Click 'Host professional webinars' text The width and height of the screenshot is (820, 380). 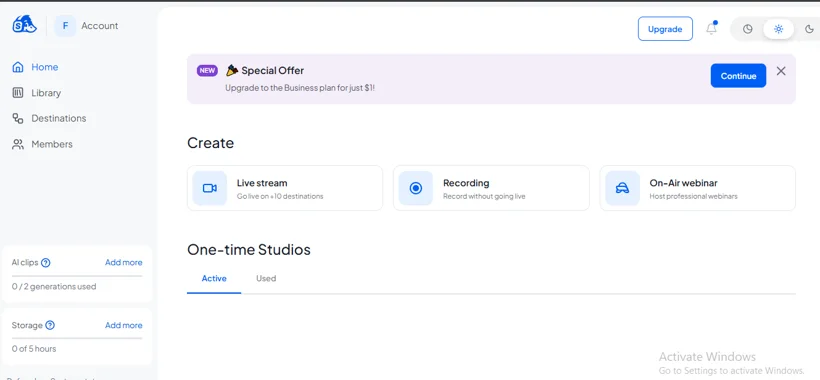click(693, 197)
